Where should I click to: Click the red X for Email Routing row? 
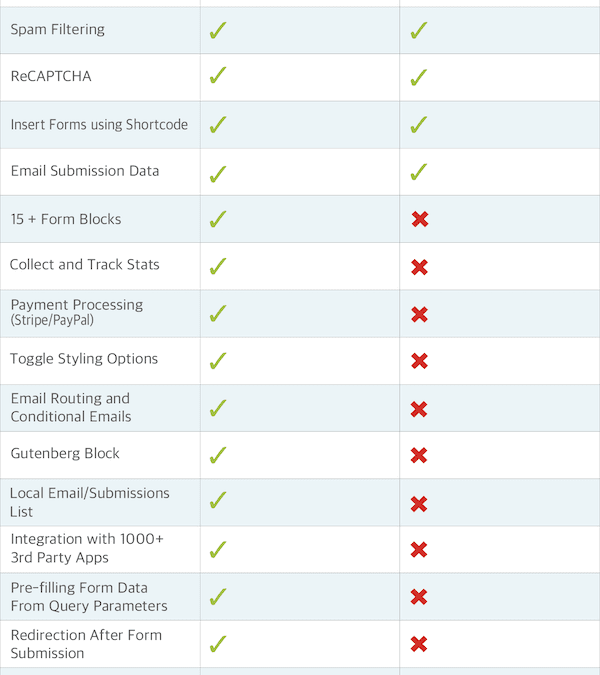420,408
